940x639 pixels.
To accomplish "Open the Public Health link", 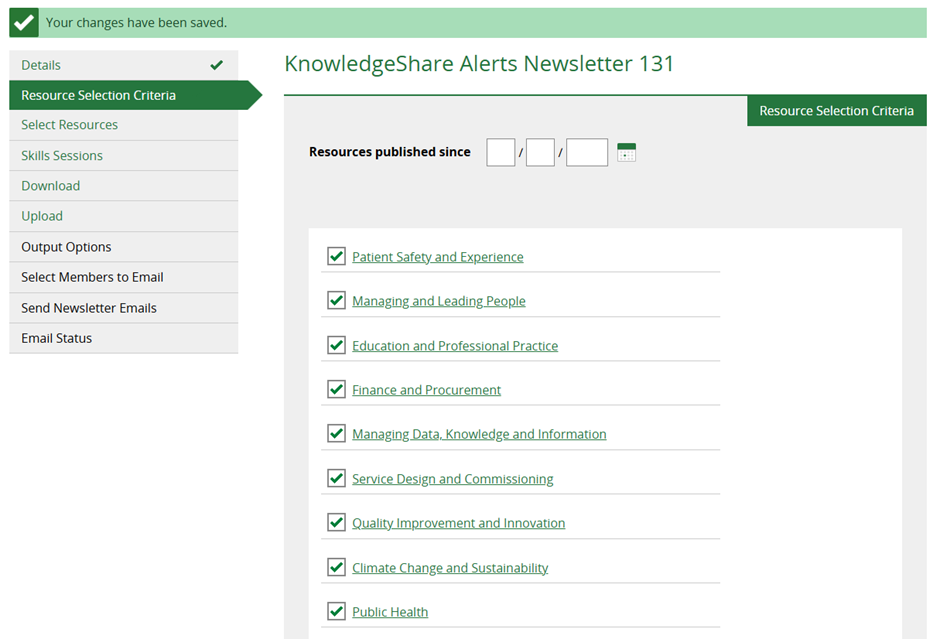I will 390,612.
